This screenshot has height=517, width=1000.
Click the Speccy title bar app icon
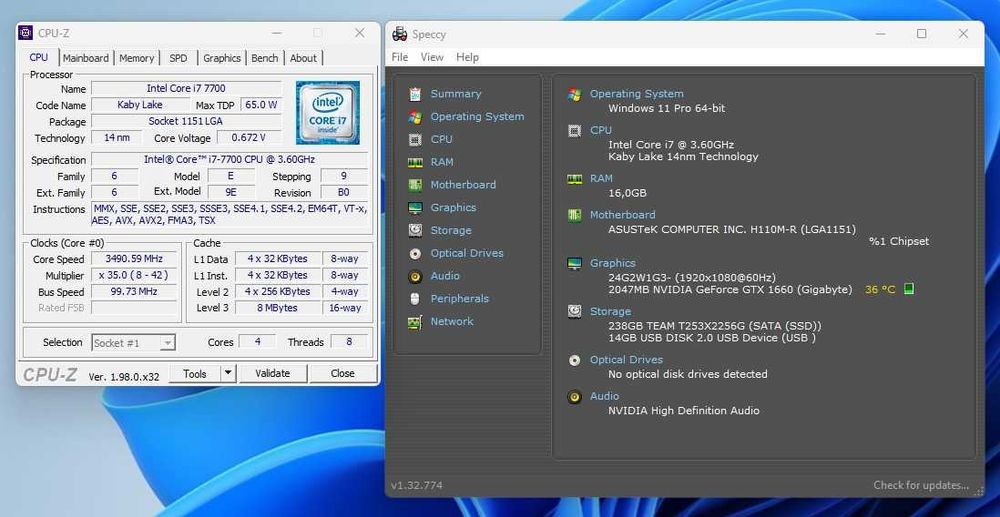pos(399,34)
